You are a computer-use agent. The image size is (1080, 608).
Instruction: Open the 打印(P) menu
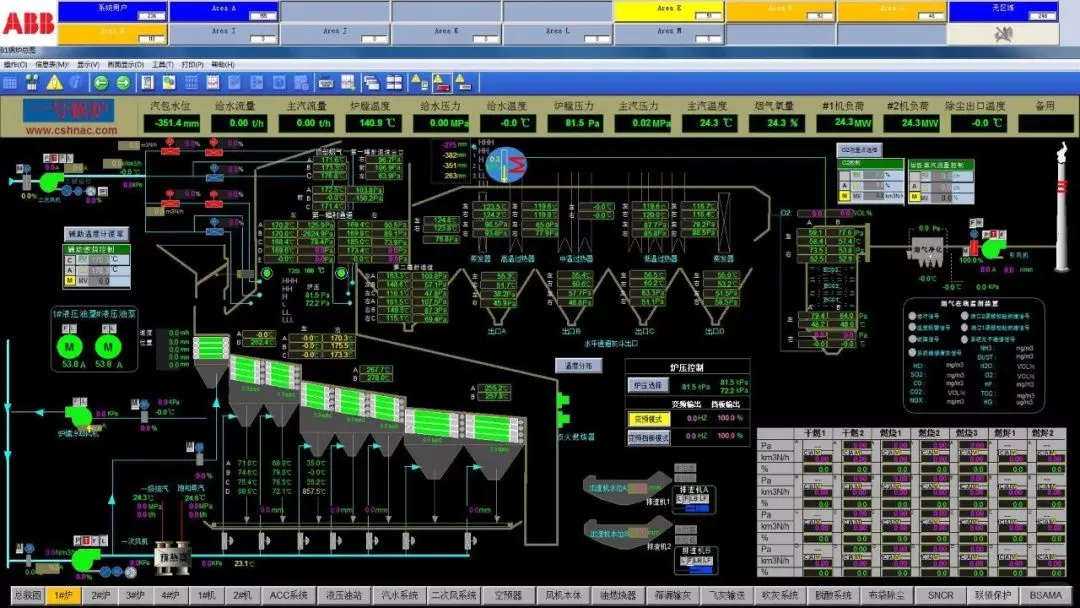coord(192,64)
